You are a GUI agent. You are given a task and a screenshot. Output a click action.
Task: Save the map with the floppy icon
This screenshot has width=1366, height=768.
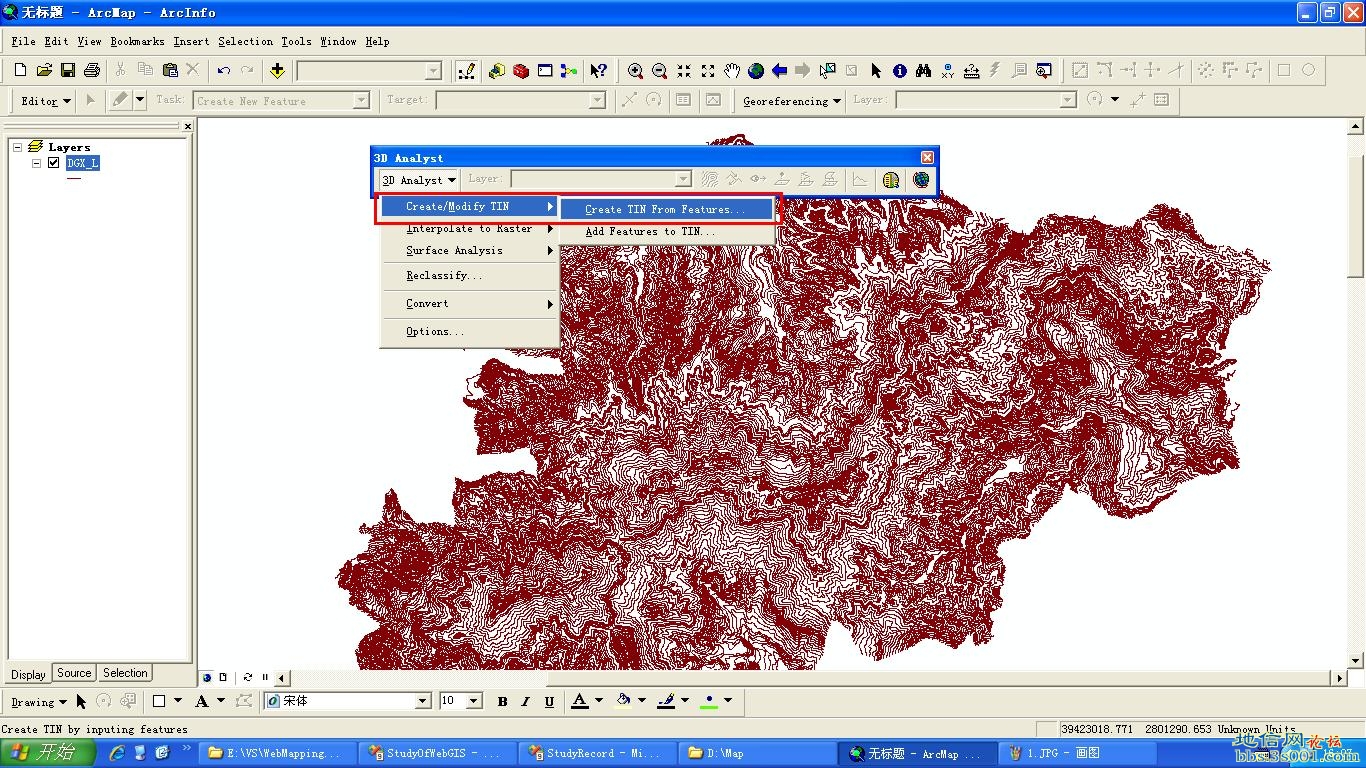tap(68, 70)
